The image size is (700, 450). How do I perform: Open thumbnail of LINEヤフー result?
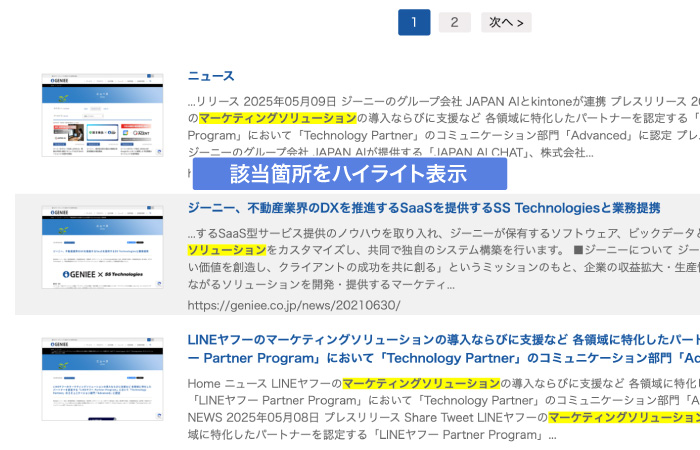coord(102,379)
